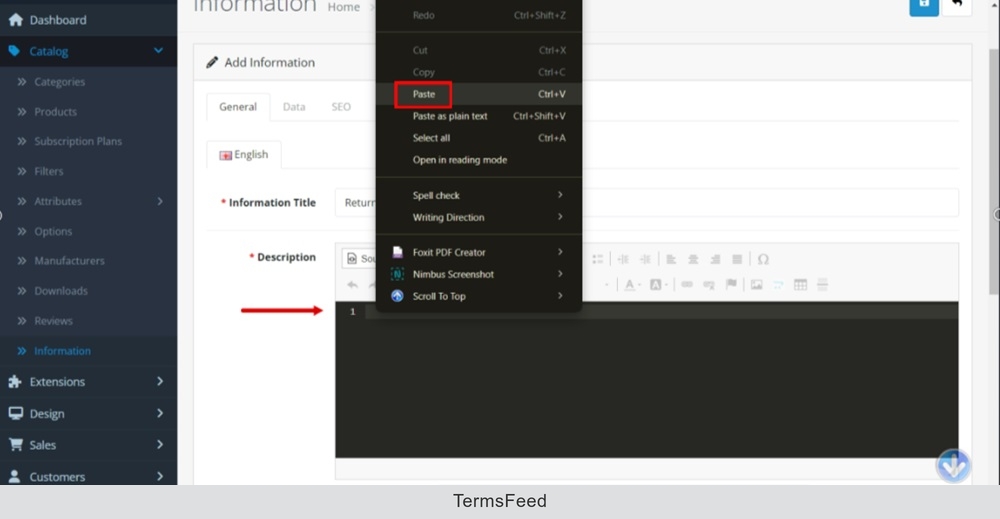The height and width of the screenshot is (519, 1000).
Task: Click the Nimbus Screenshot icon
Action: coord(397,274)
